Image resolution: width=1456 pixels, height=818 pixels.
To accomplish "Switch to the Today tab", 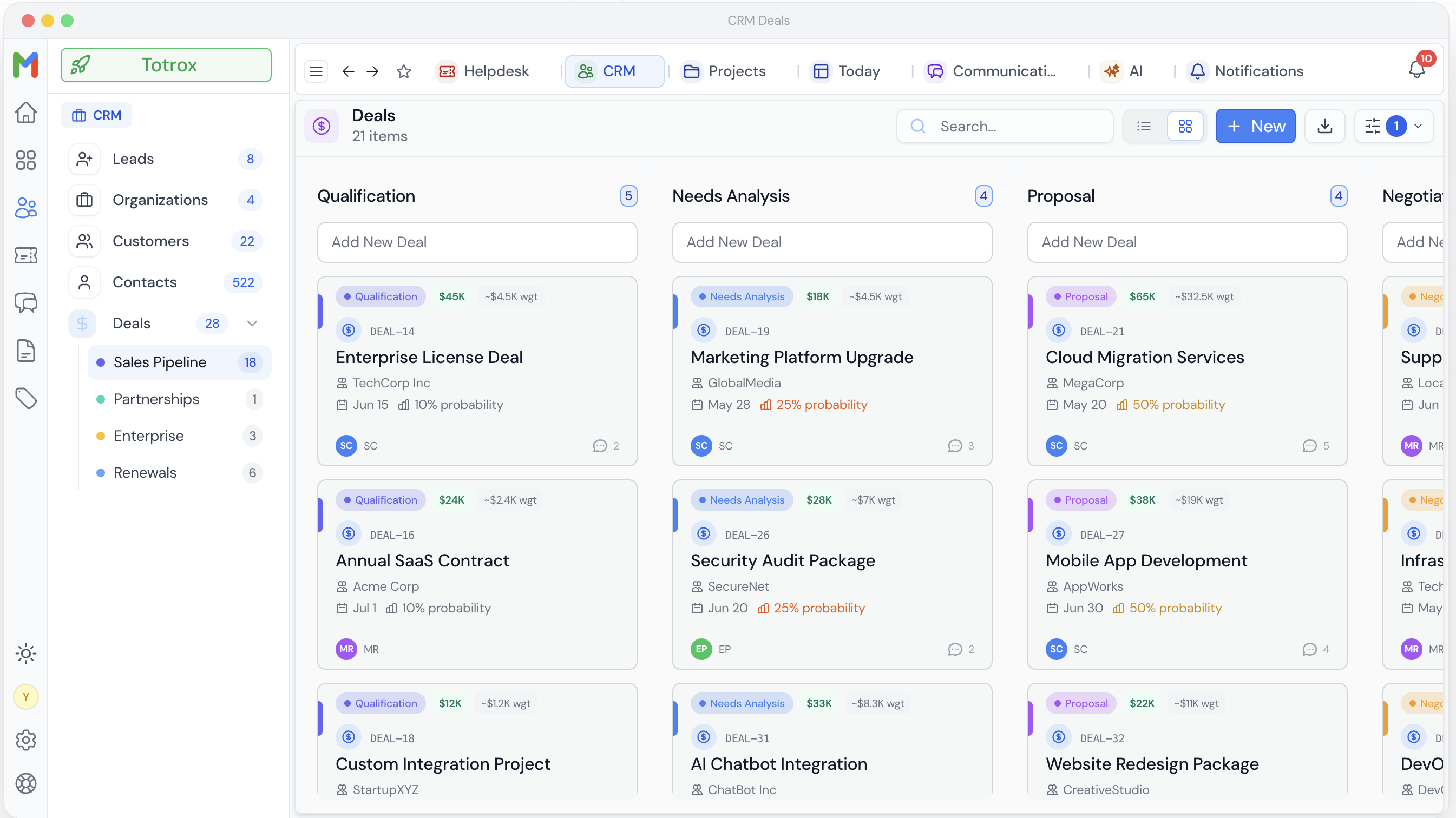I will coord(845,71).
